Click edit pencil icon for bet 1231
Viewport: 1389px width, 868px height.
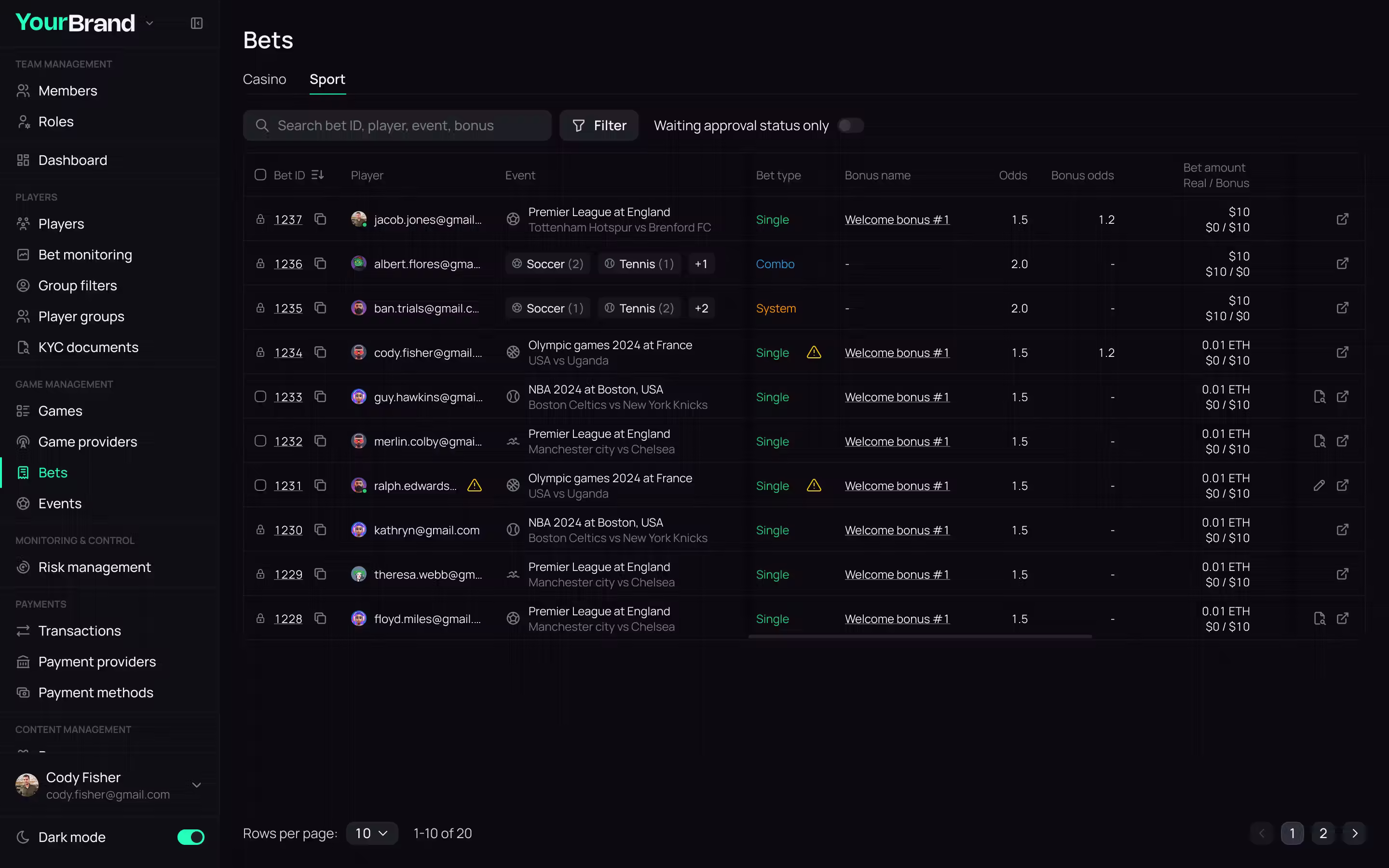(x=1319, y=486)
